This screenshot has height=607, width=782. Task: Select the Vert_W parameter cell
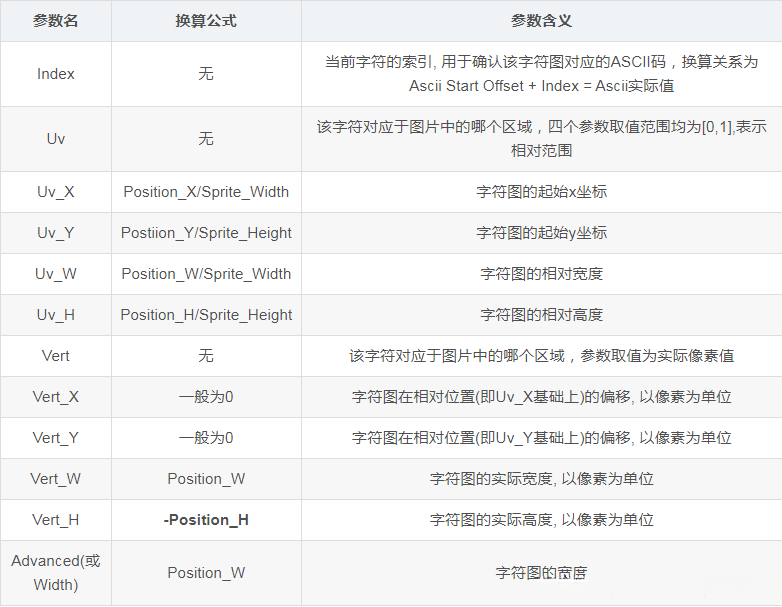click(55, 479)
